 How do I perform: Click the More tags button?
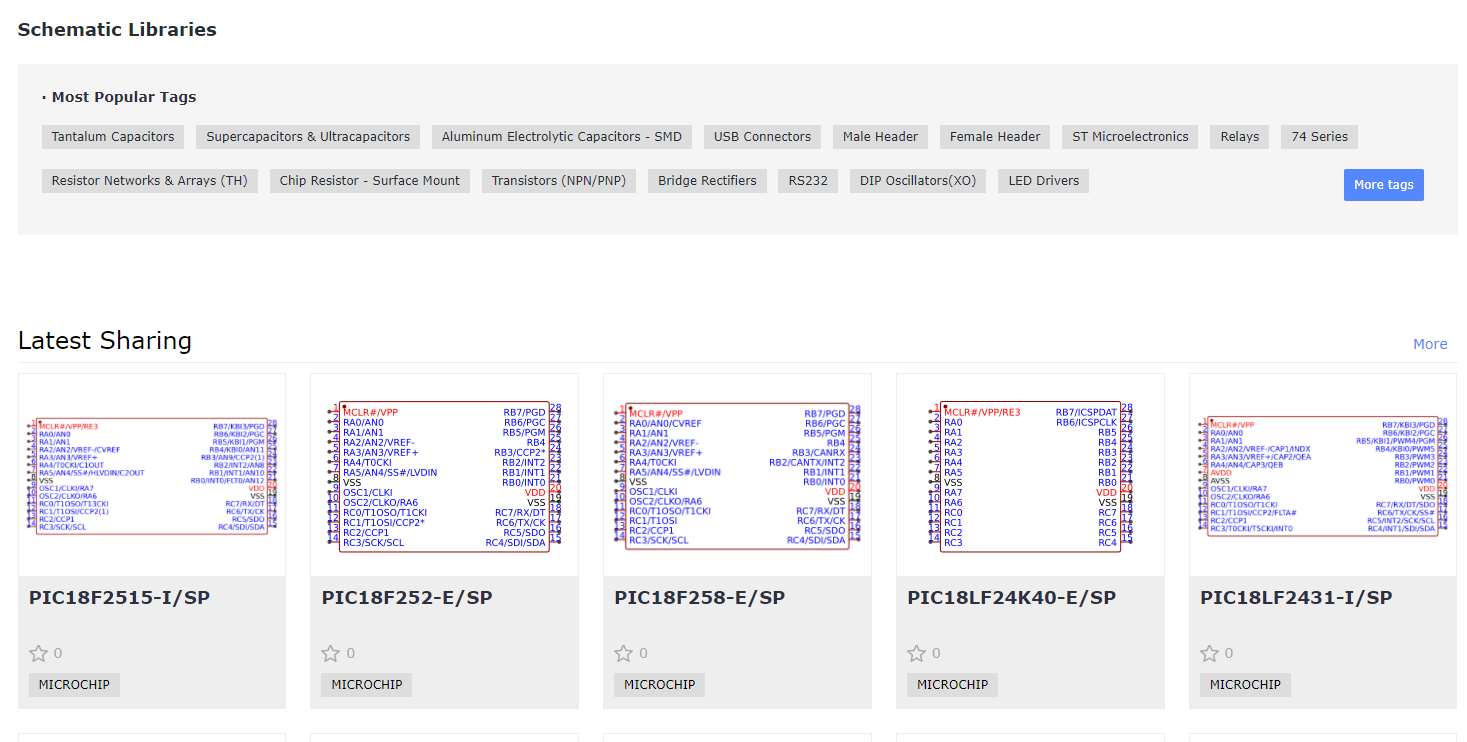pos(1383,185)
